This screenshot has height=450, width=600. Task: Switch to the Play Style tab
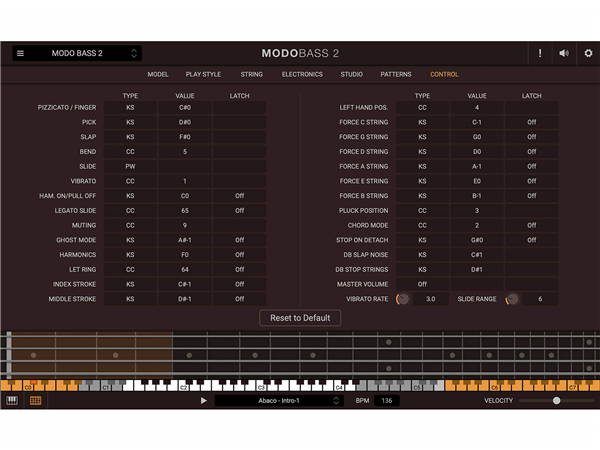[203, 74]
